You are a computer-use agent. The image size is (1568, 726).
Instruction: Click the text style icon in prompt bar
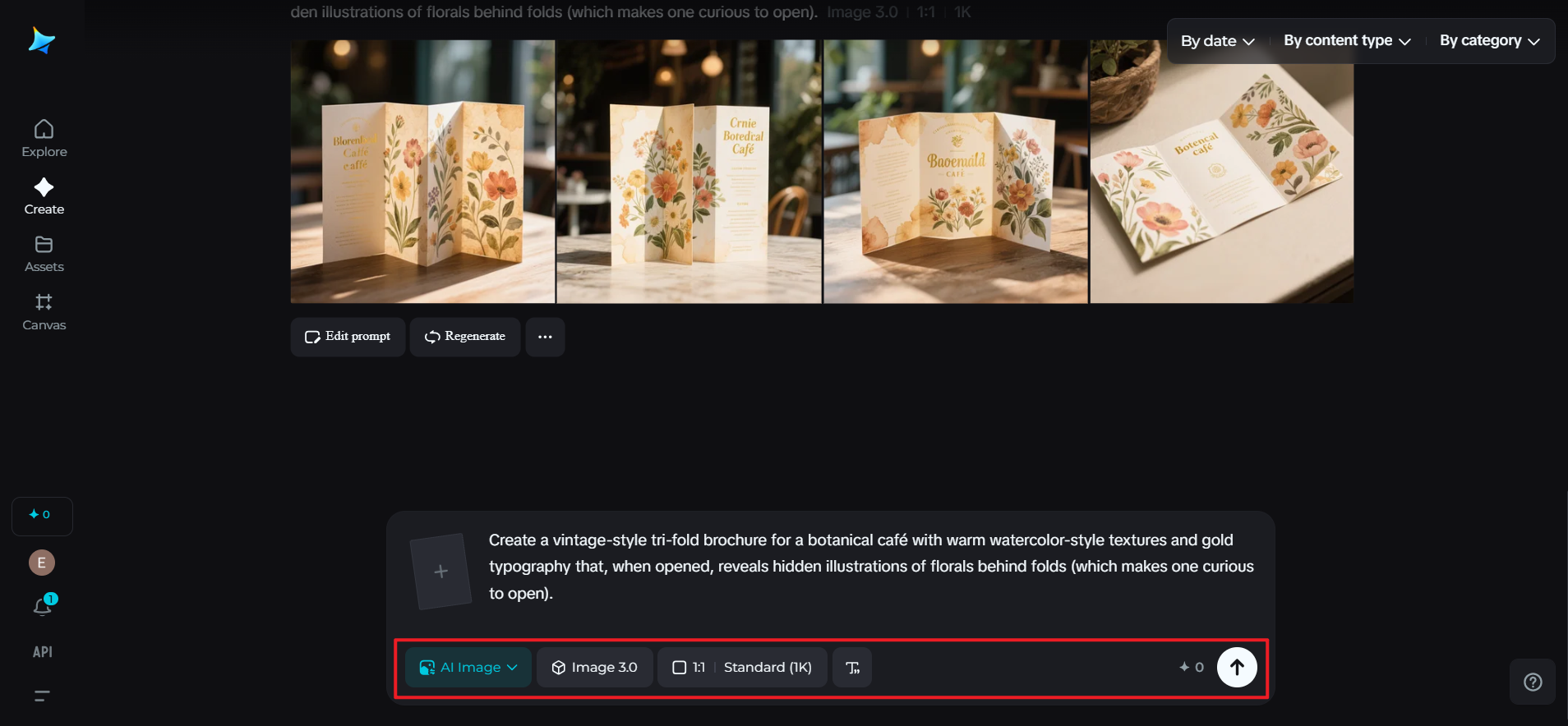[852, 667]
